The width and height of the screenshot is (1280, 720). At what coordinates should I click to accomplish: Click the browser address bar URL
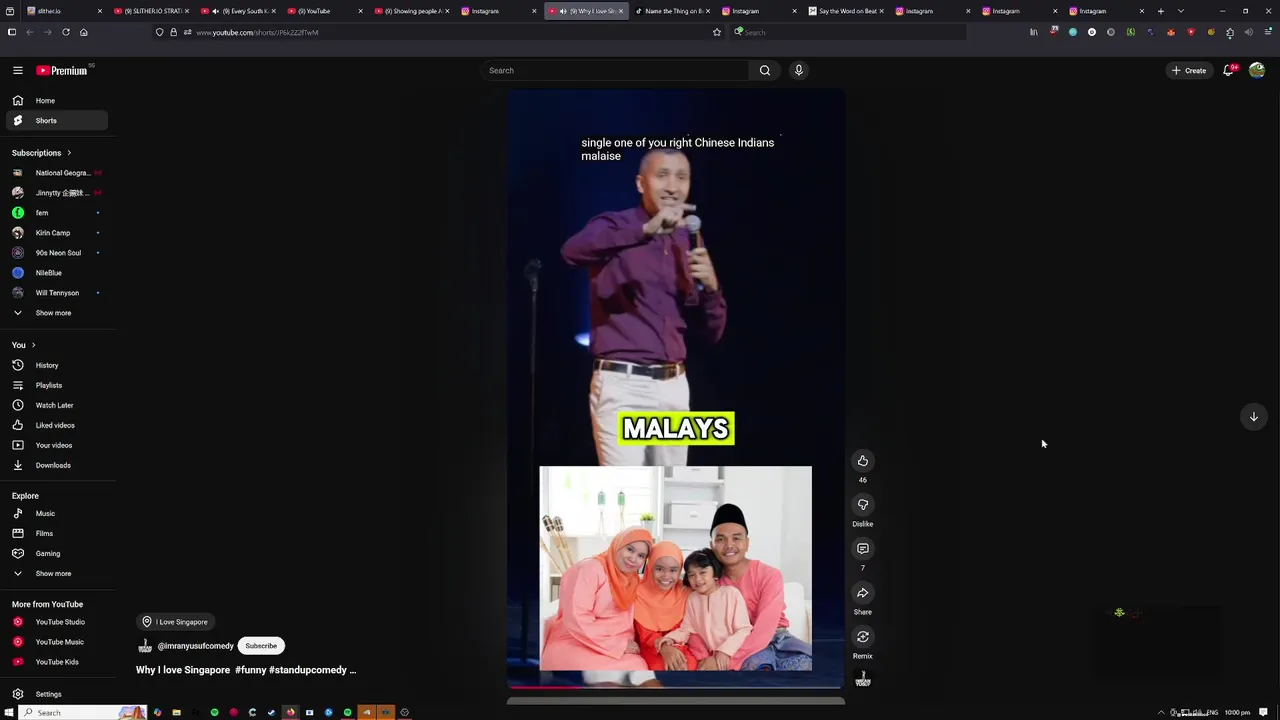click(x=257, y=32)
